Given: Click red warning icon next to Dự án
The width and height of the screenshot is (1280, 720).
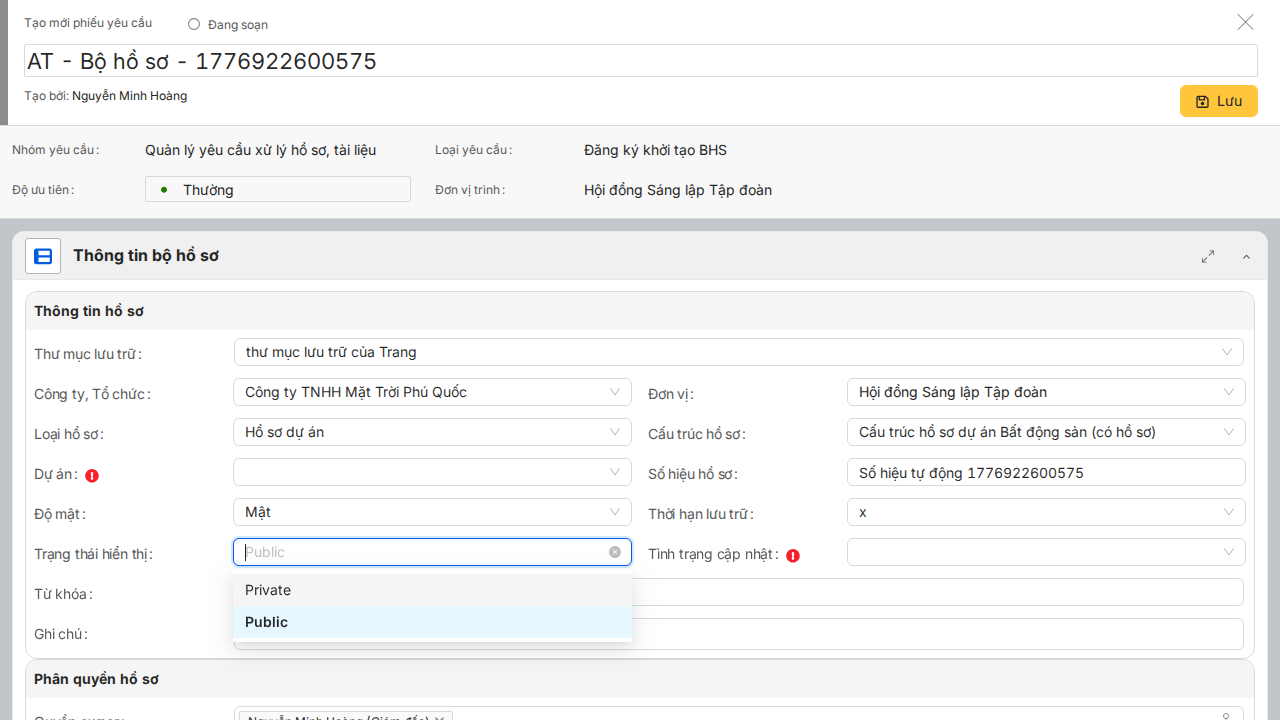Looking at the screenshot, I should coord(92,476).
